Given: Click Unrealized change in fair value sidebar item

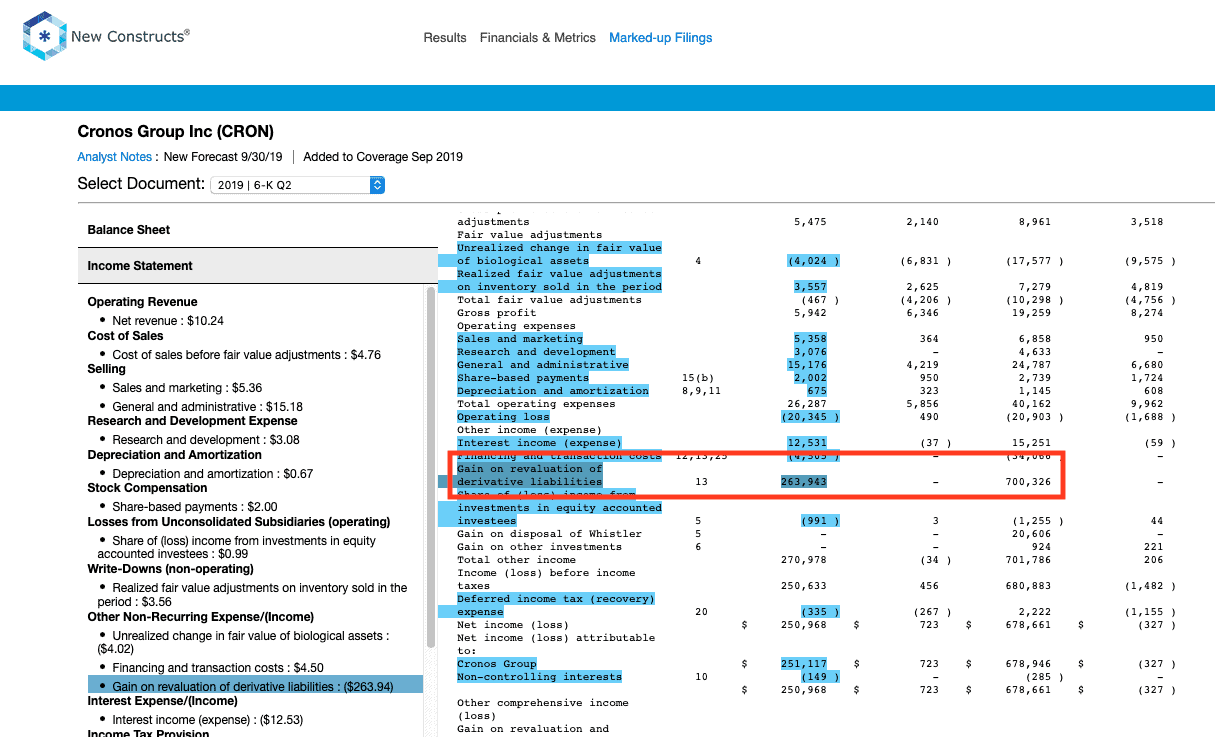Looking at the screenshot, I should pos(243,642).
